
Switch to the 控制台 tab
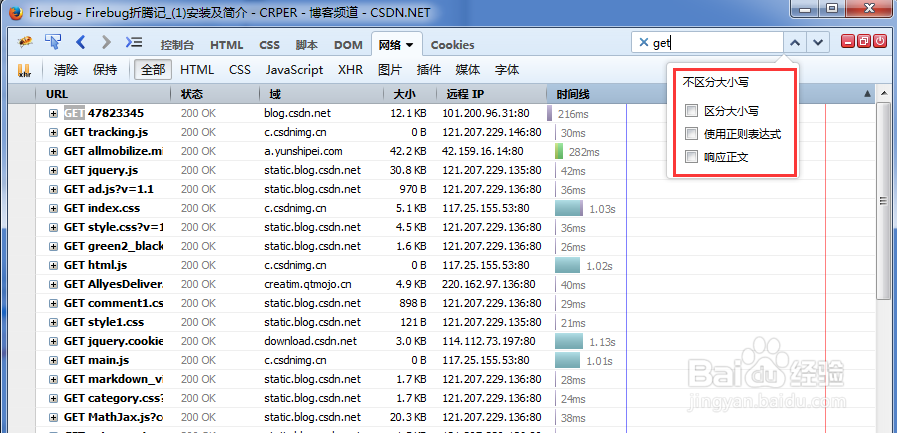pos(177,45)
